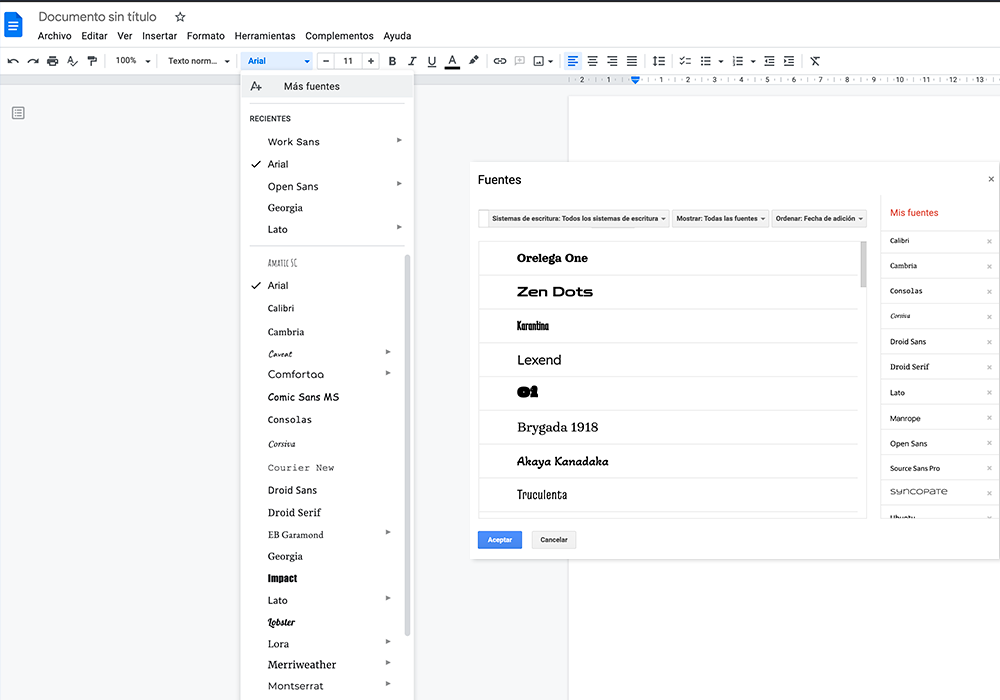The height and width of the screenshot is (700, 1000).
Task: Open the Herramientas menu
Action: pos(265,36)
